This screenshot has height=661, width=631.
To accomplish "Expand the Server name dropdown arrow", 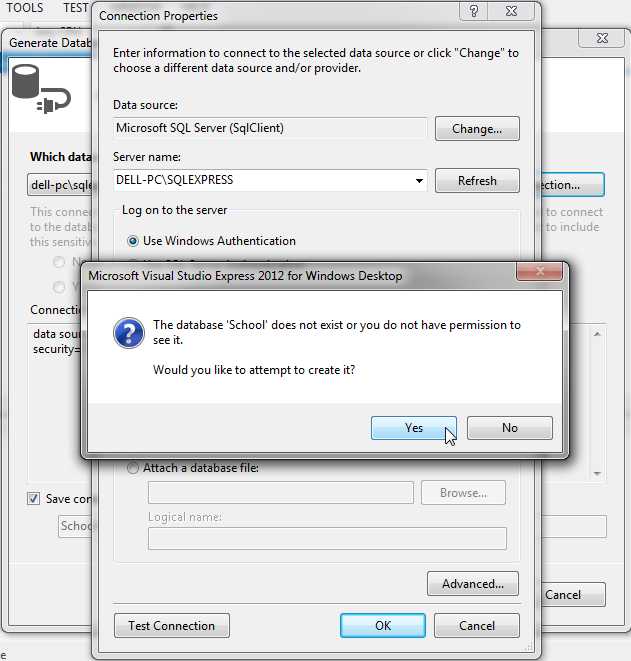I will click(419, 181).
